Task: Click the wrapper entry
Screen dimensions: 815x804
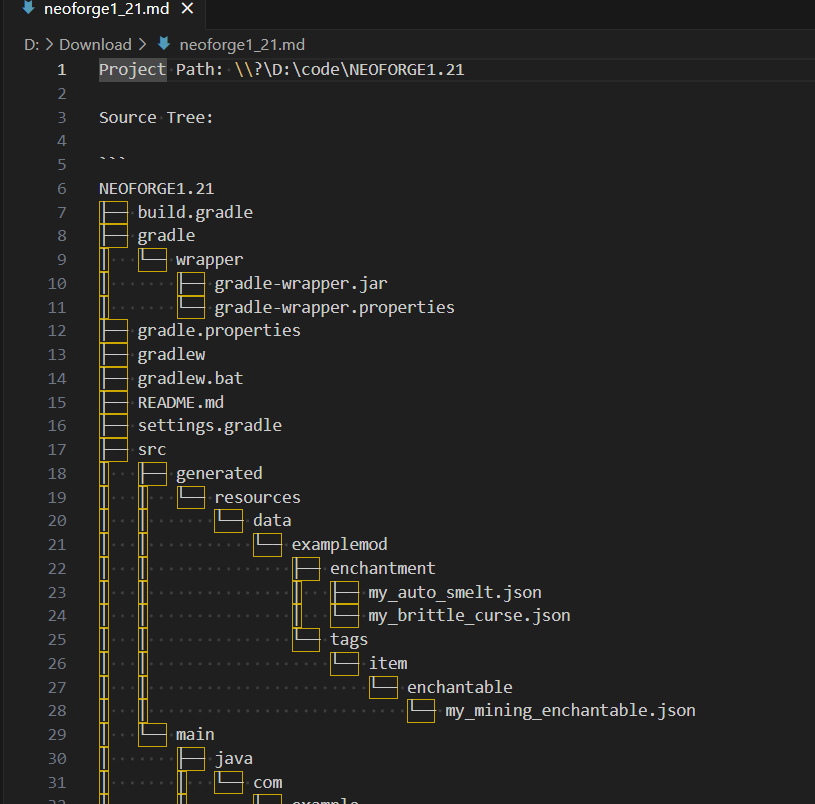Action: coord(209,260)
